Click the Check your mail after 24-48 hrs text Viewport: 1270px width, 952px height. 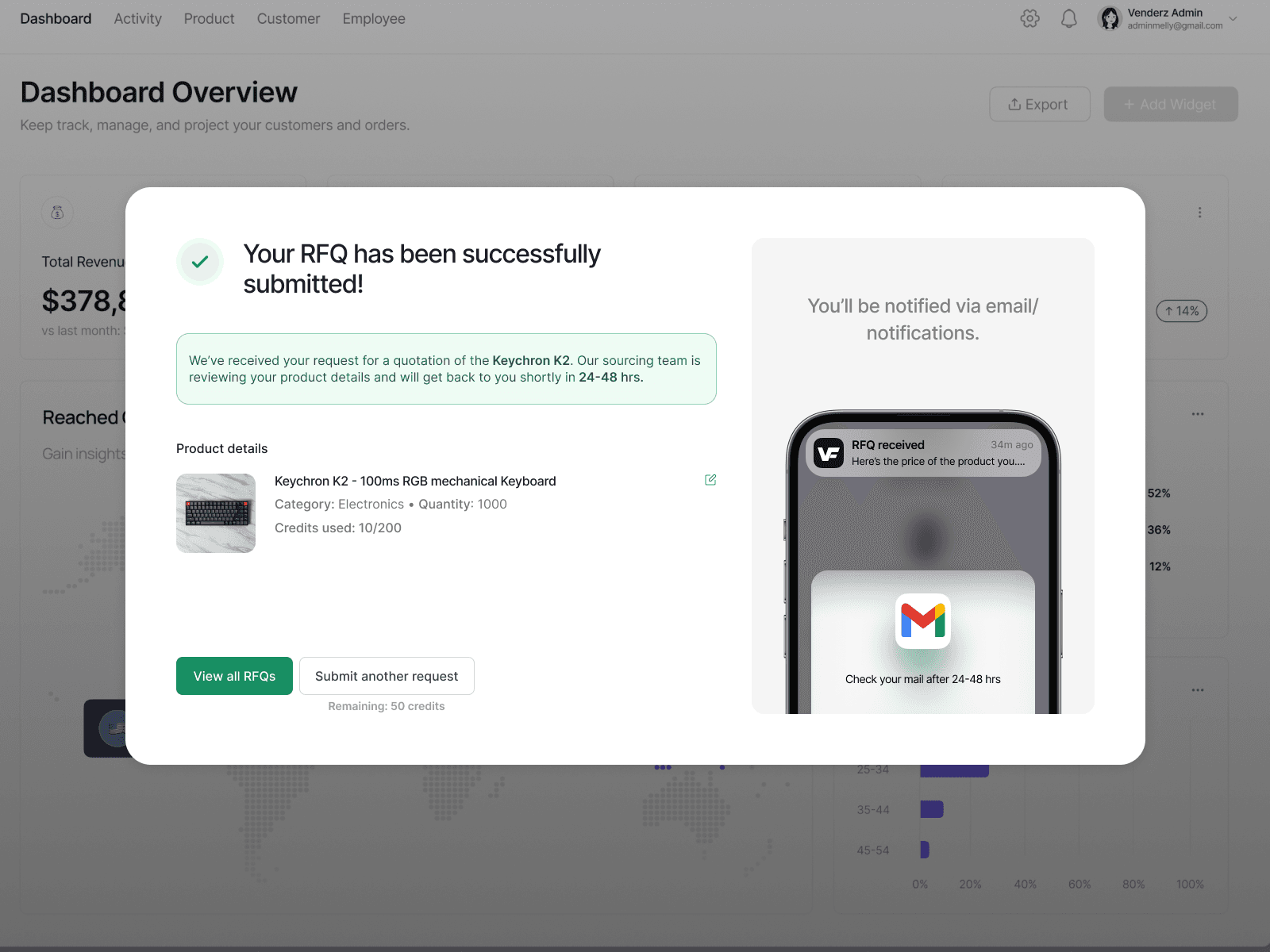tap(923, 679)
